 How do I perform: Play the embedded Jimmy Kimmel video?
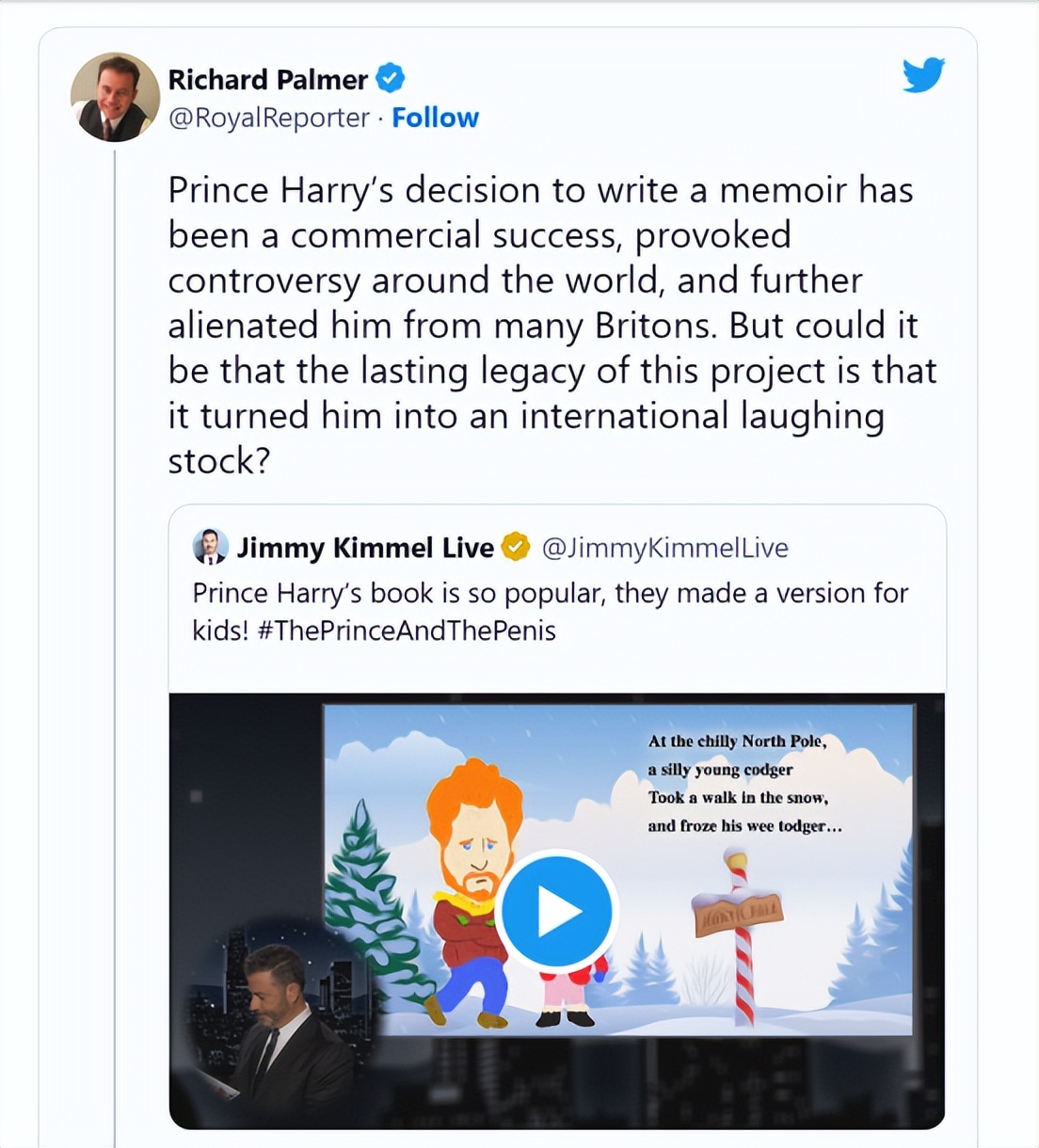[556, 910]
